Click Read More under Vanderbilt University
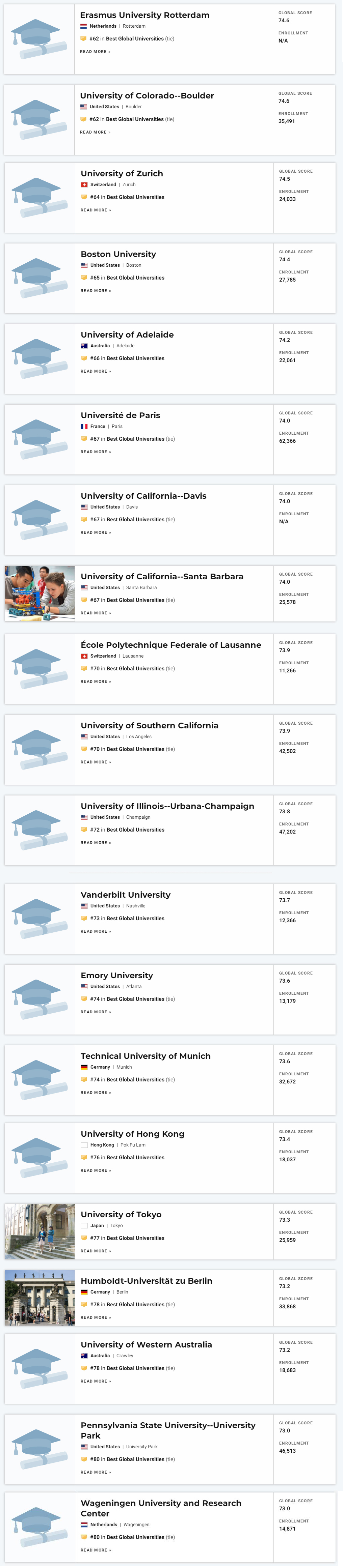343x1568 pixels. click(96, 931)
